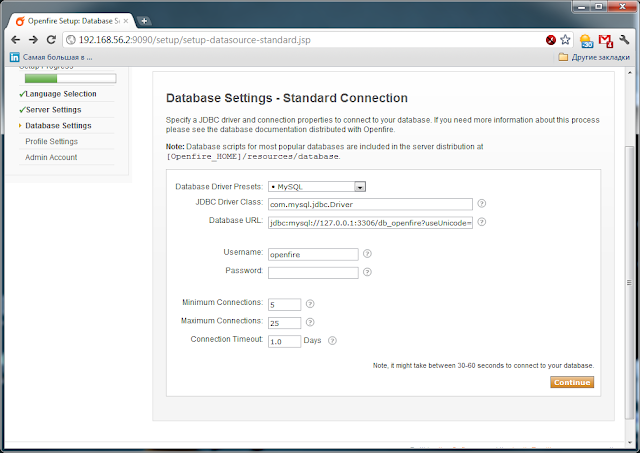Click the red blocked-content icon in address bar

point(551,40)
